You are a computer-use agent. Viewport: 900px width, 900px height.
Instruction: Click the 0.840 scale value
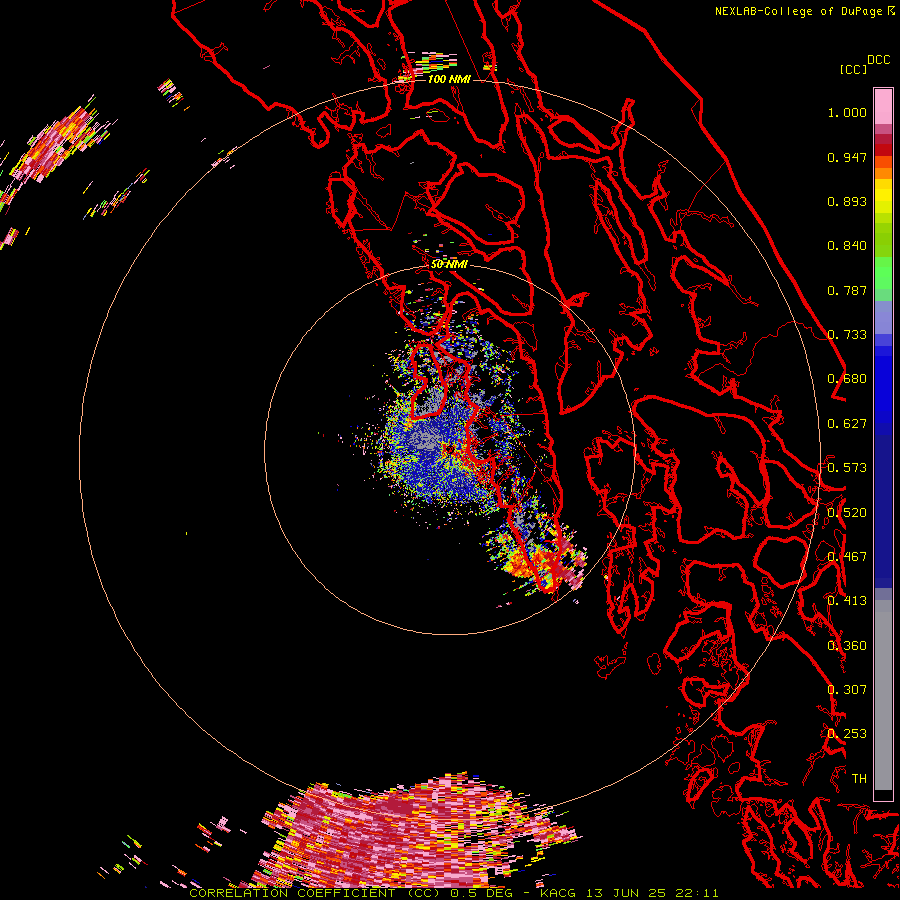tap(847, 246)
